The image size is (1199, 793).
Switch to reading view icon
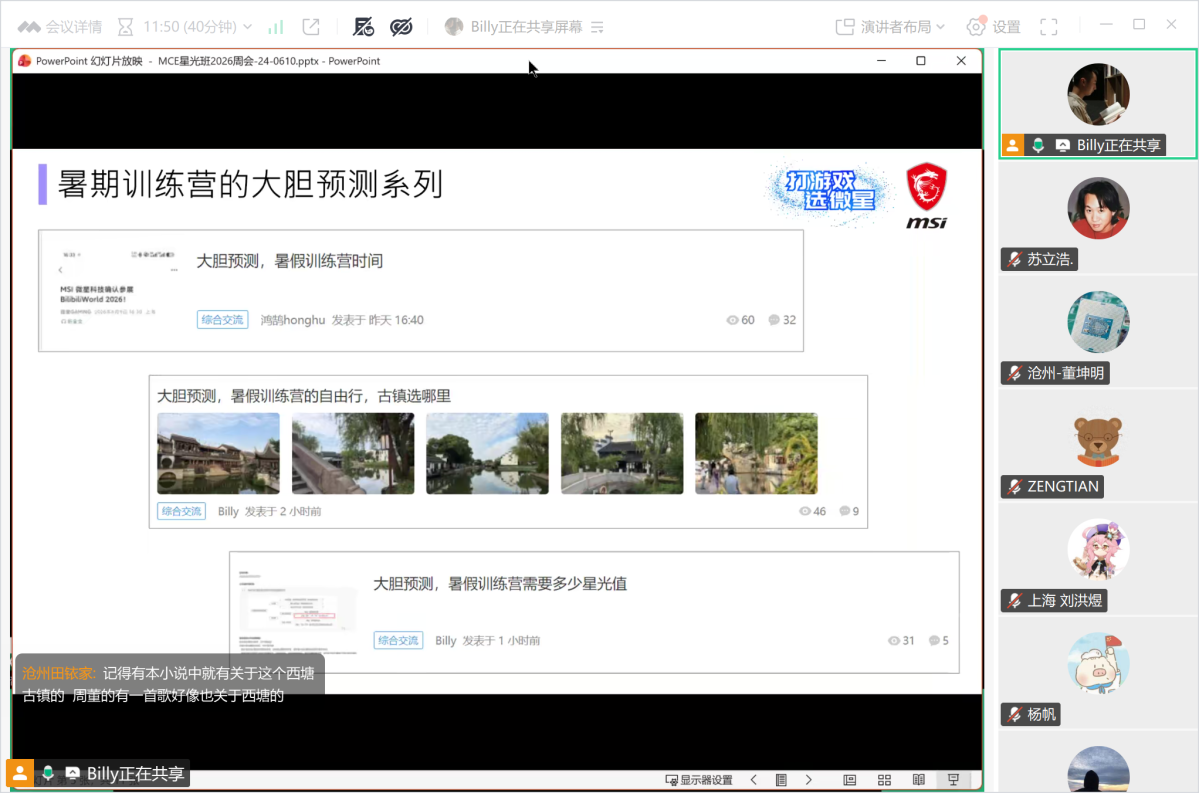[919, 780]
